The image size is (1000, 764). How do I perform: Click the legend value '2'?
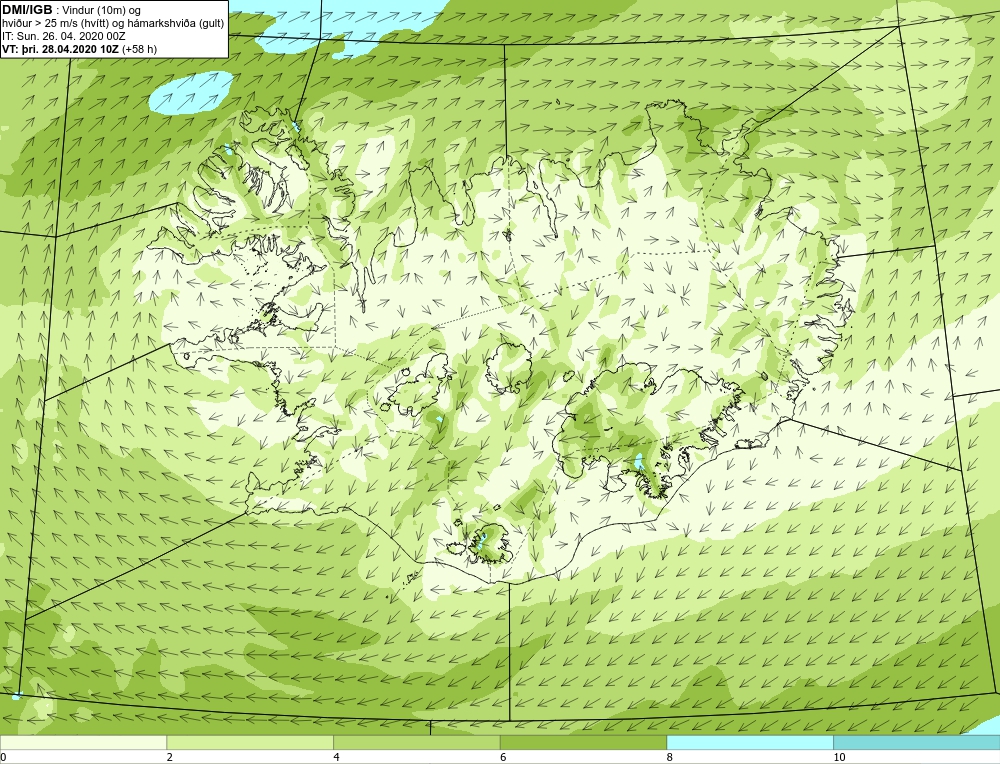point(170,758)
